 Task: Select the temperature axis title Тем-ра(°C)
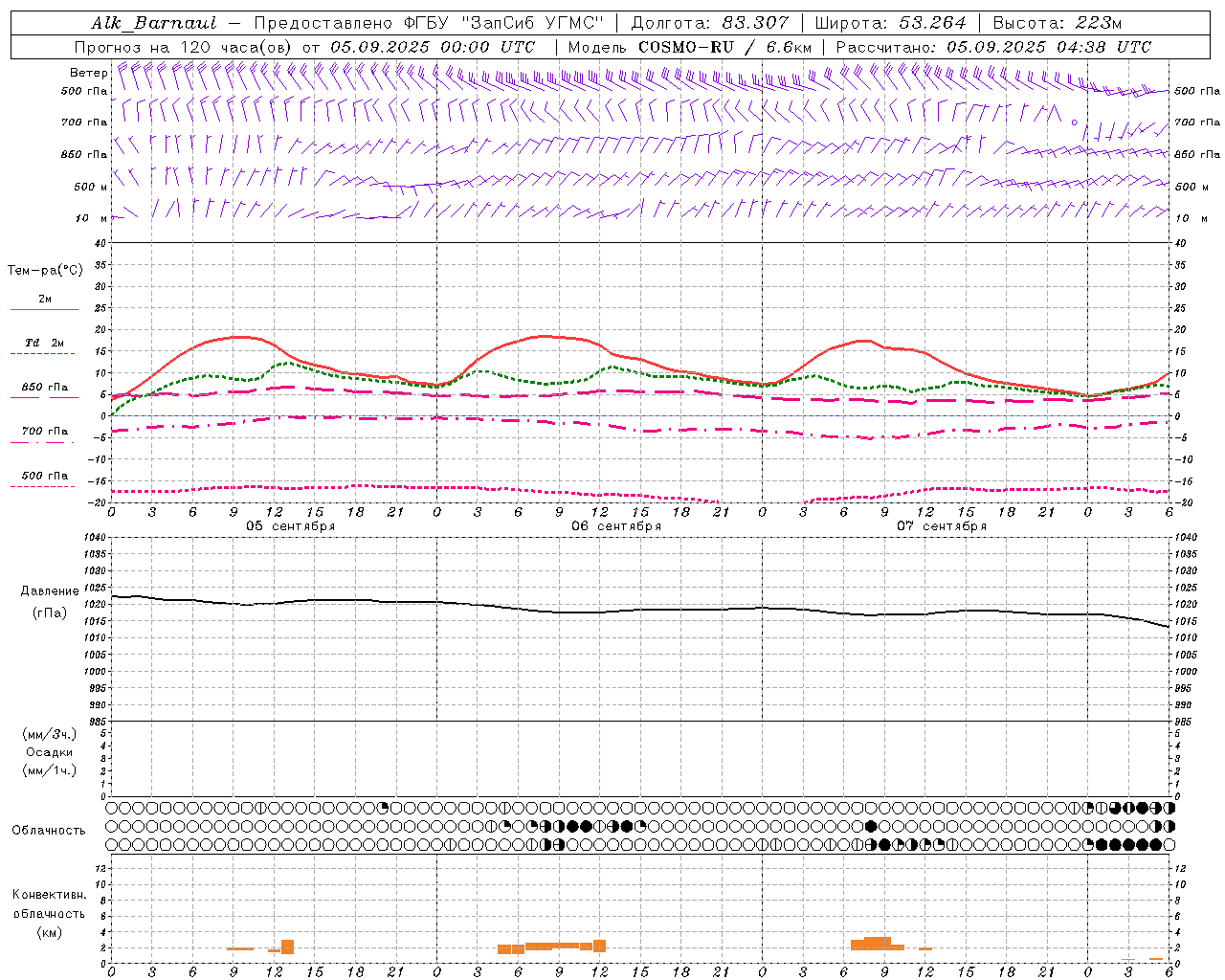click(x=45, y=271)
